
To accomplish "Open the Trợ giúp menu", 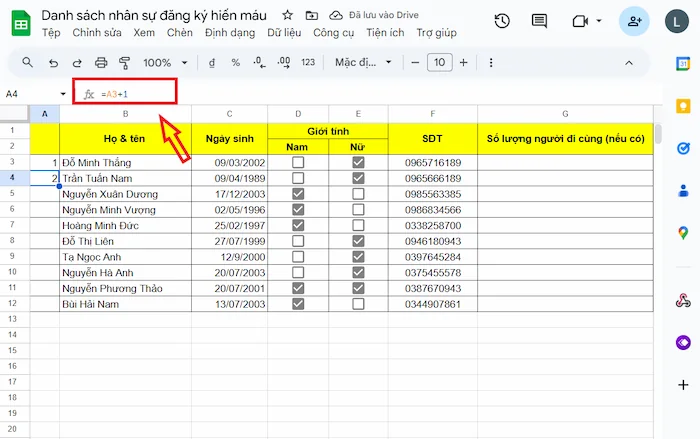I will pos(436,33).
